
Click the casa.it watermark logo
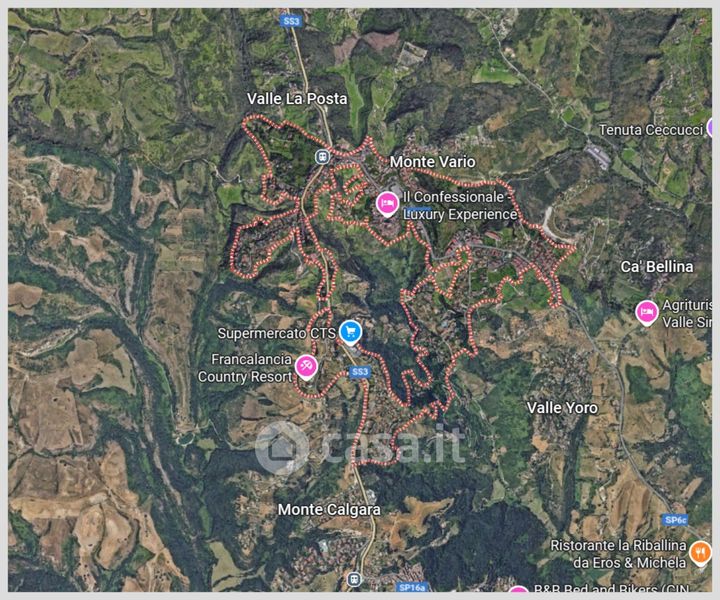[x=360, y=446]
